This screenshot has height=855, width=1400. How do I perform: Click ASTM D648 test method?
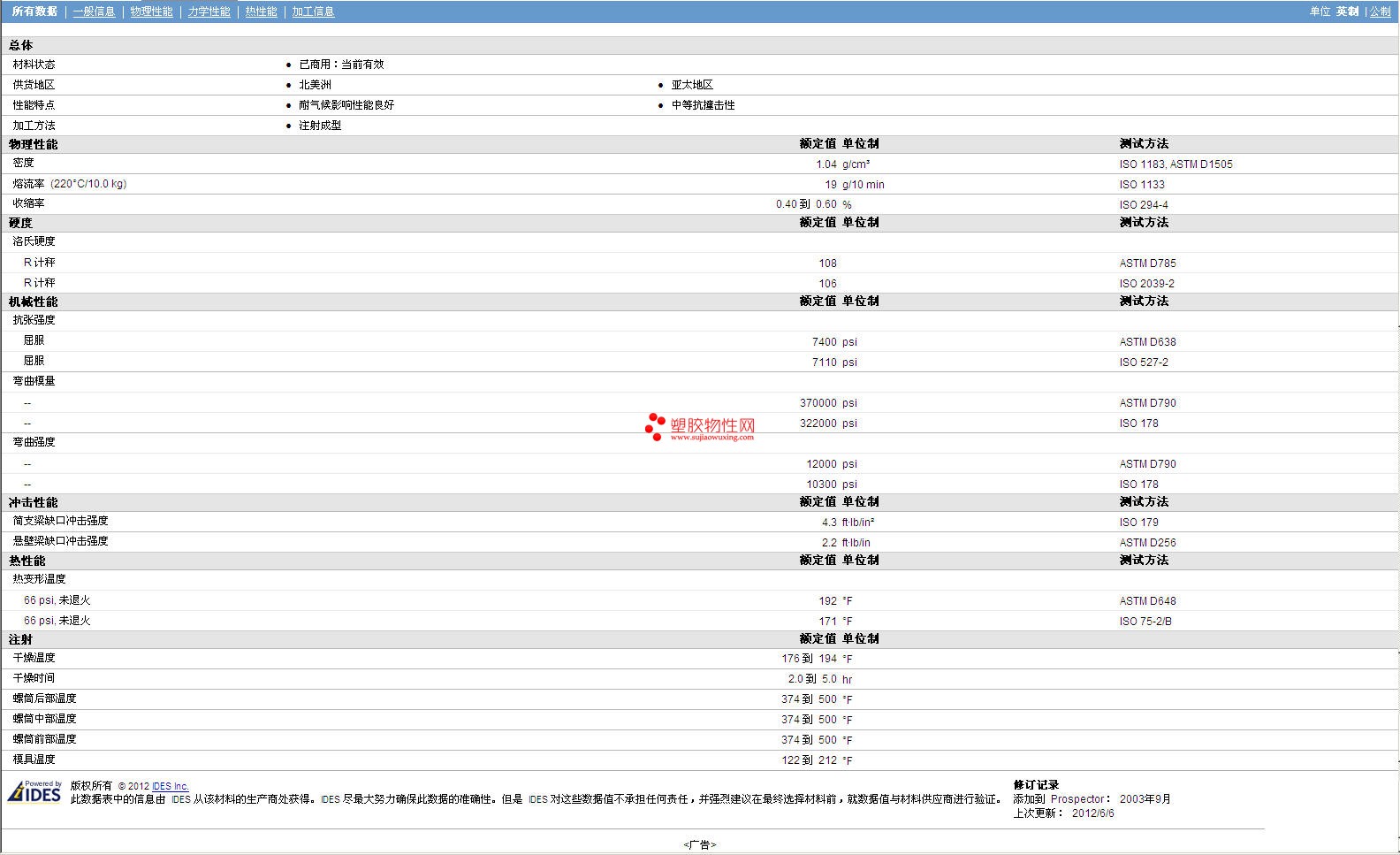[1147, 601]
